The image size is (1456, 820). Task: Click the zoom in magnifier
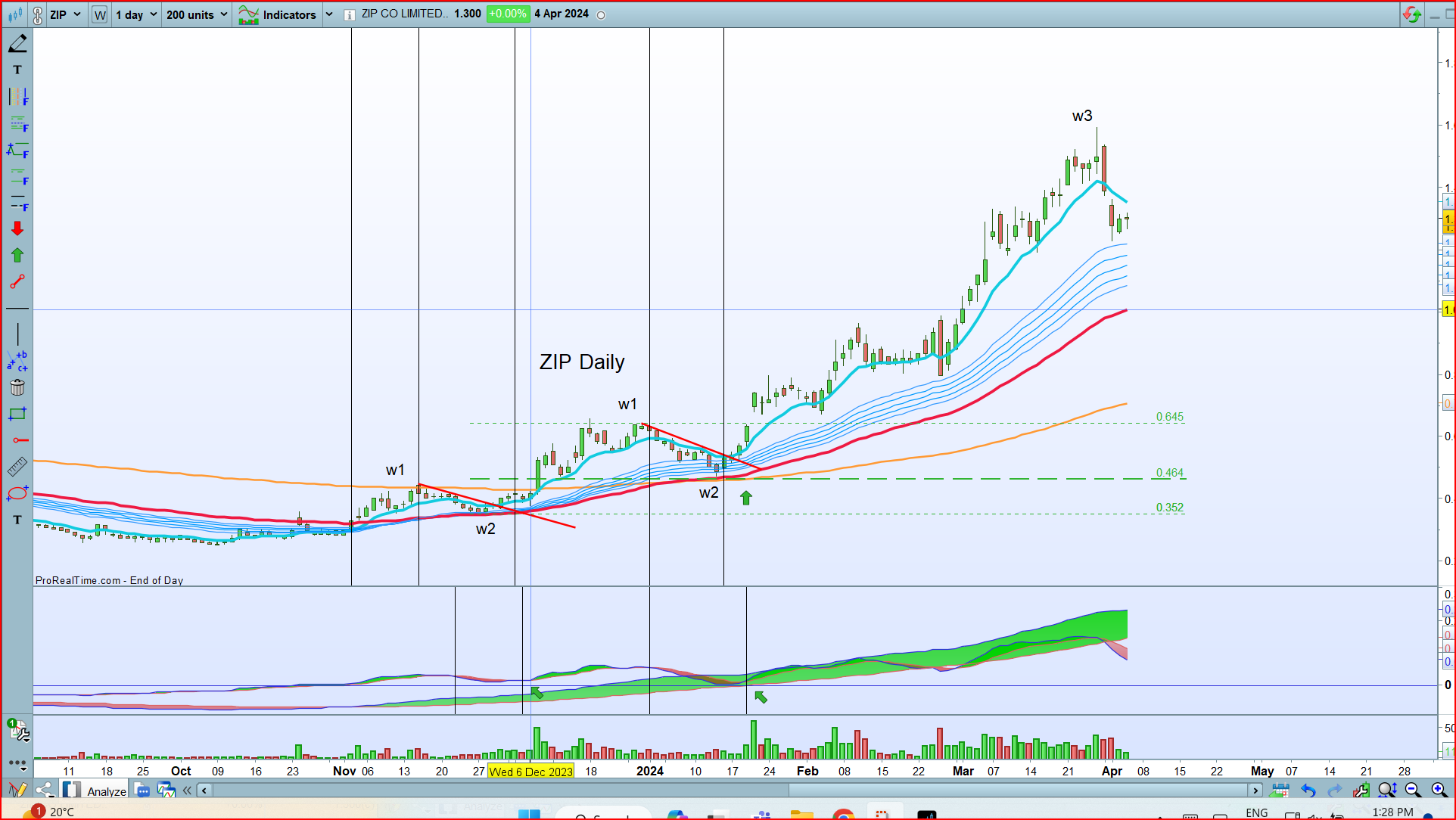[x=1439, y=790]
